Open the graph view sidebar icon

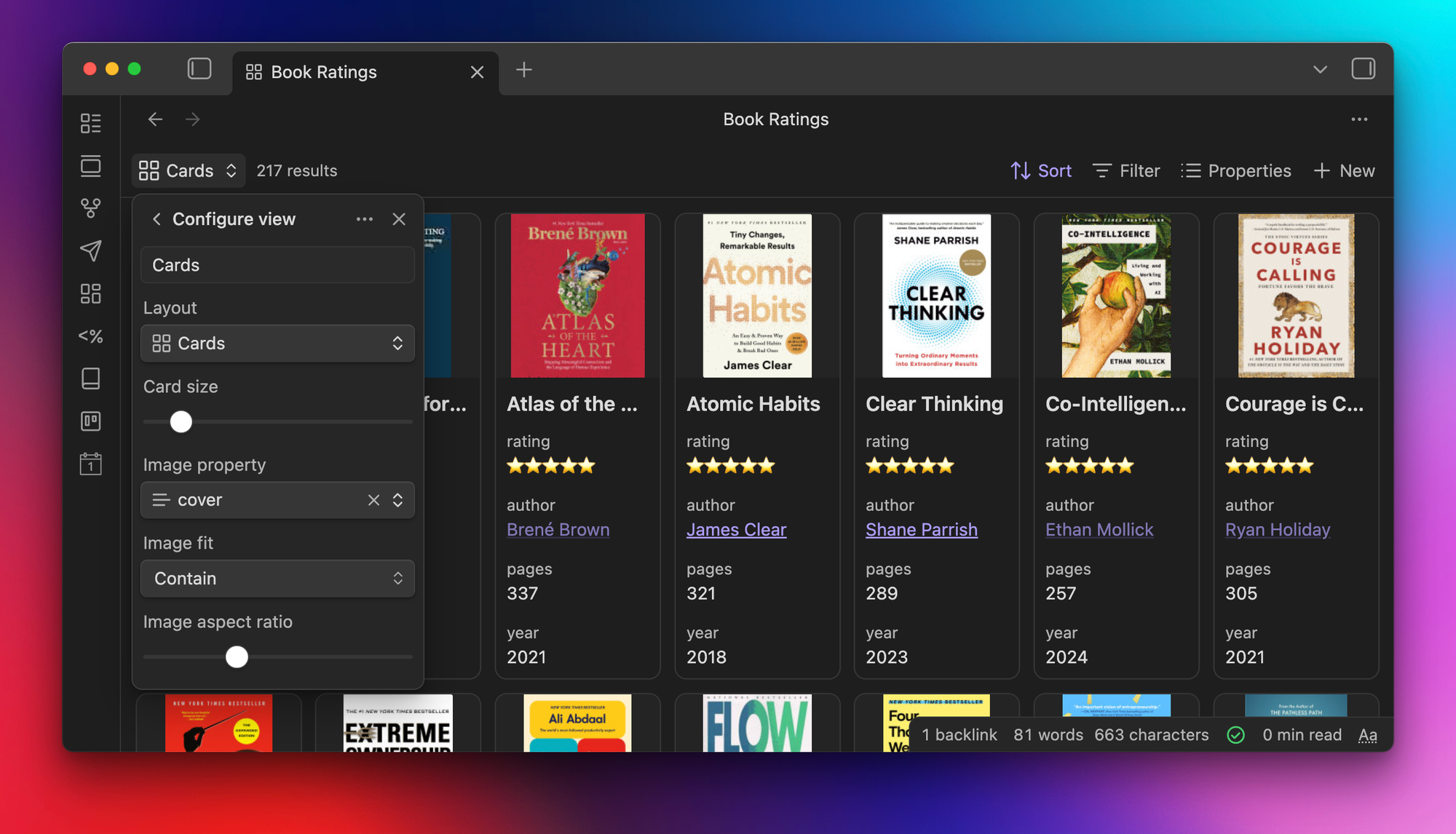(90, 208)
